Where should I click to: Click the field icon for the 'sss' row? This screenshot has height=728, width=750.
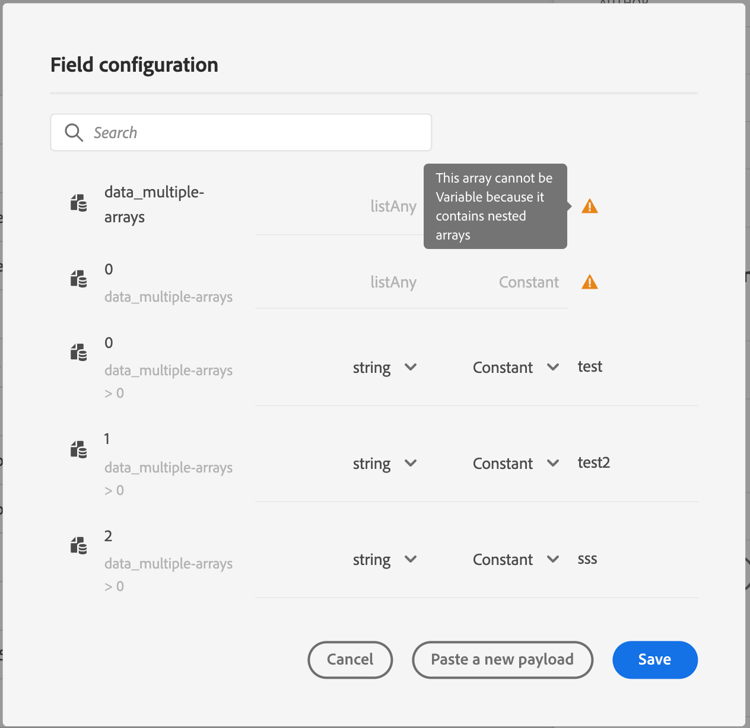(x=79, y=545)
